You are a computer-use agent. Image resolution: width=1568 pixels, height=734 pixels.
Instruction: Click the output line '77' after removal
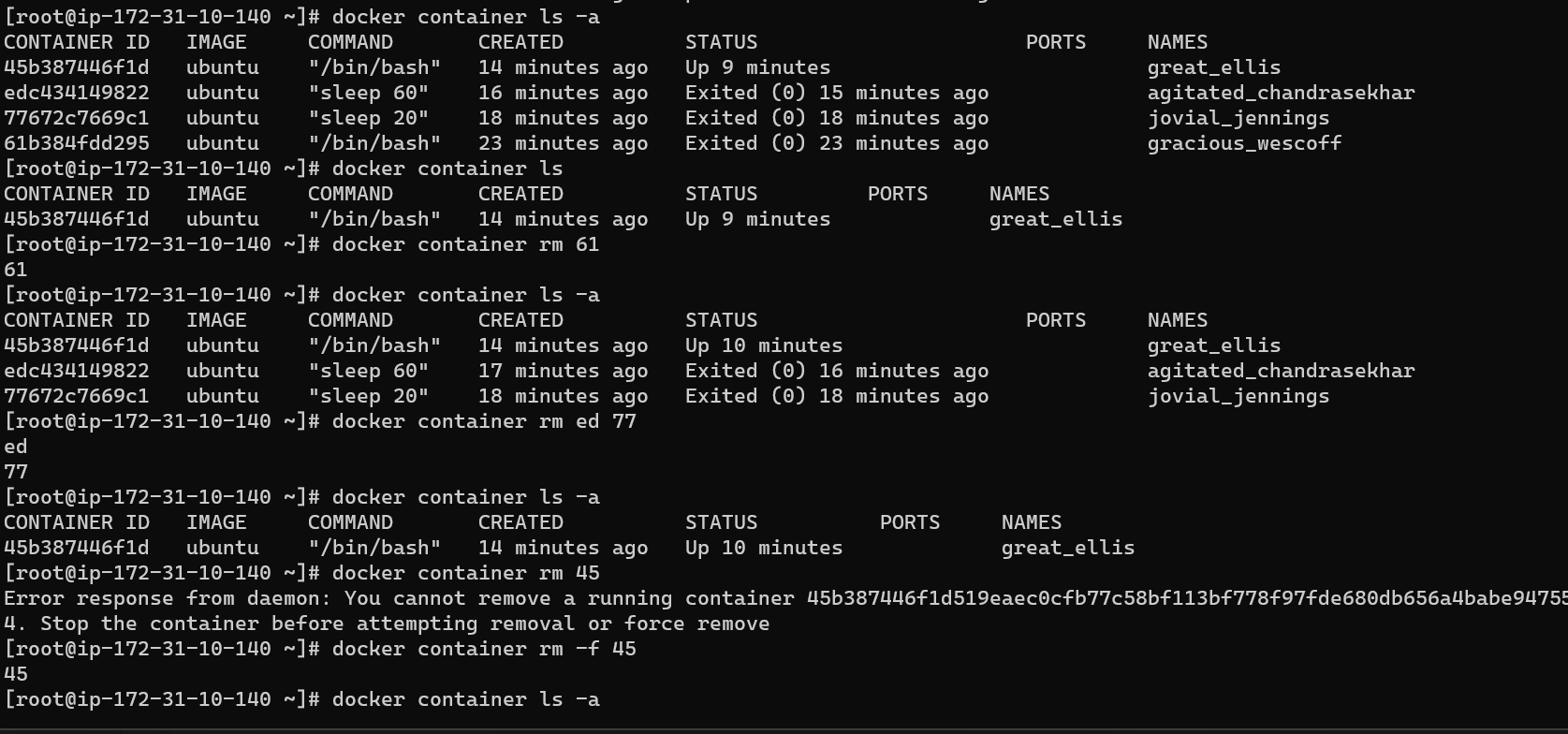[x=16, y=472]
